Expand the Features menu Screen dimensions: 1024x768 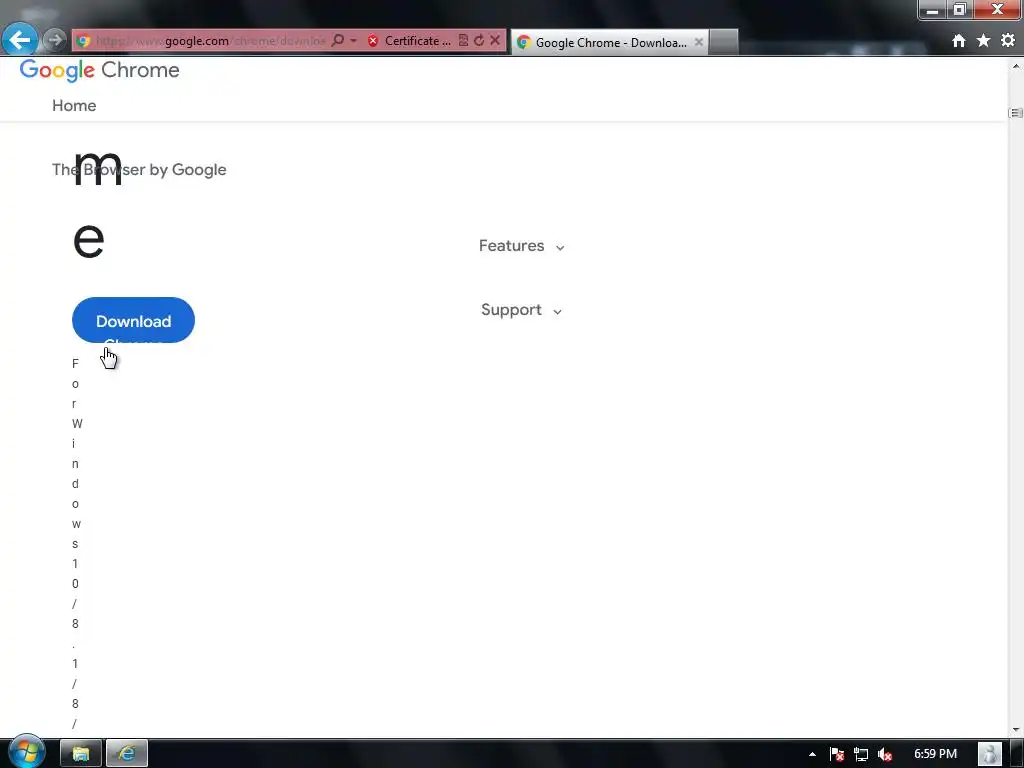click(521, 246)
